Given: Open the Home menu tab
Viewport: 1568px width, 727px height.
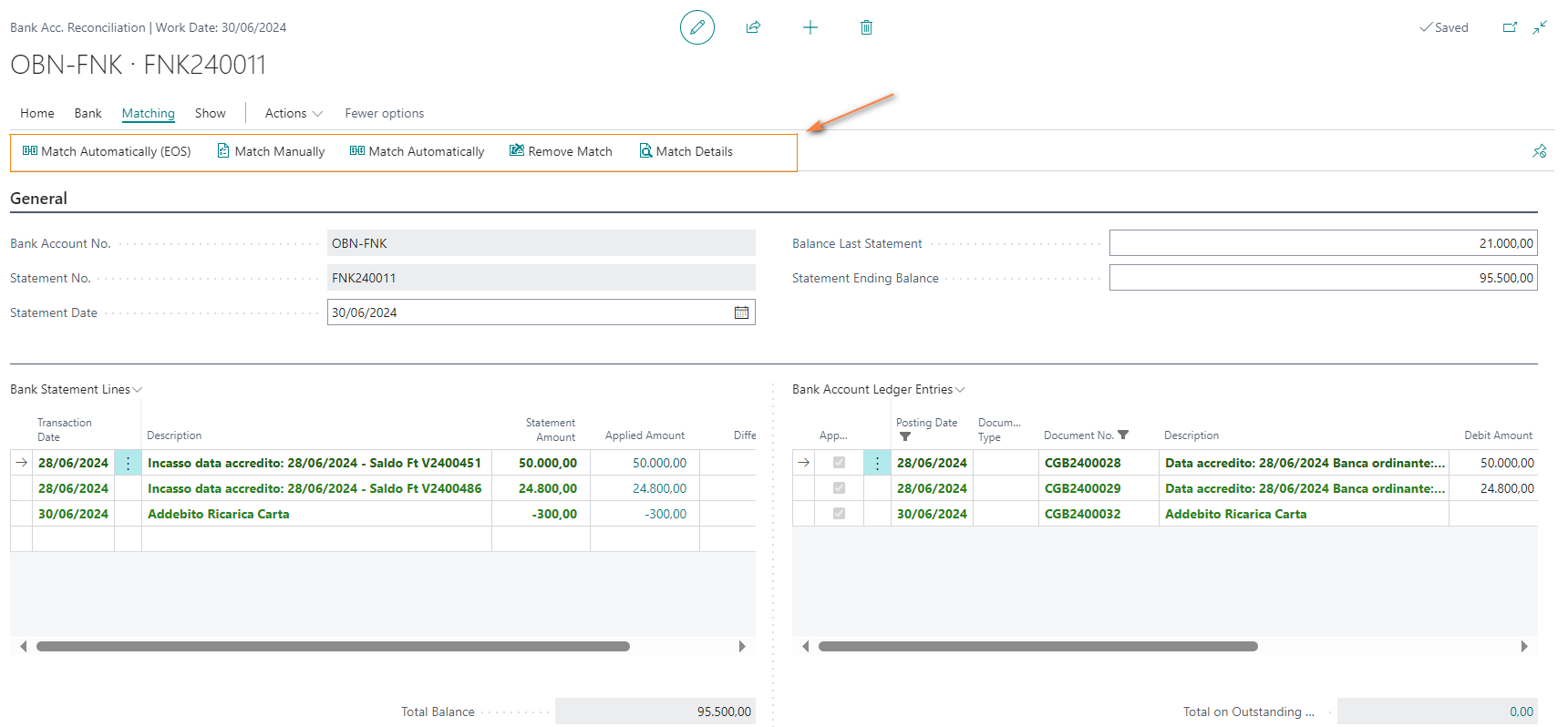Looking at the screenshot, I should click(37, 113).
